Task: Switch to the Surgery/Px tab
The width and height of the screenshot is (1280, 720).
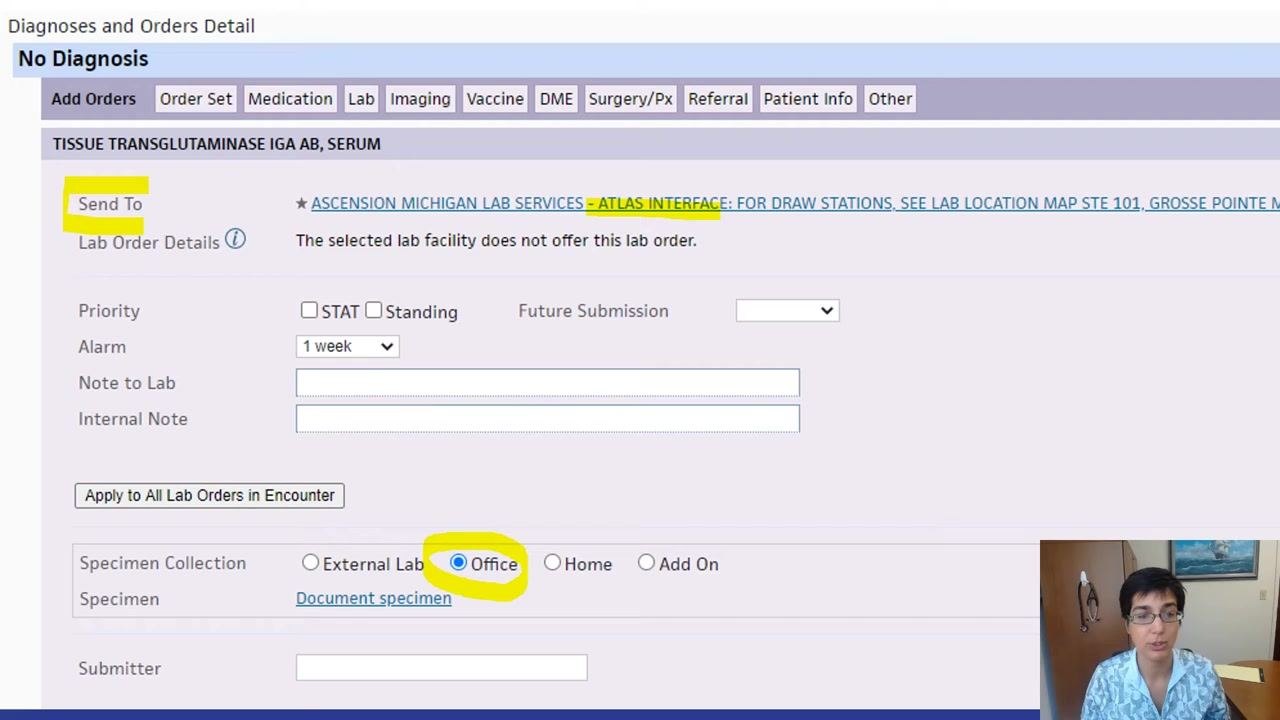Action: click(x=630, y=99)
